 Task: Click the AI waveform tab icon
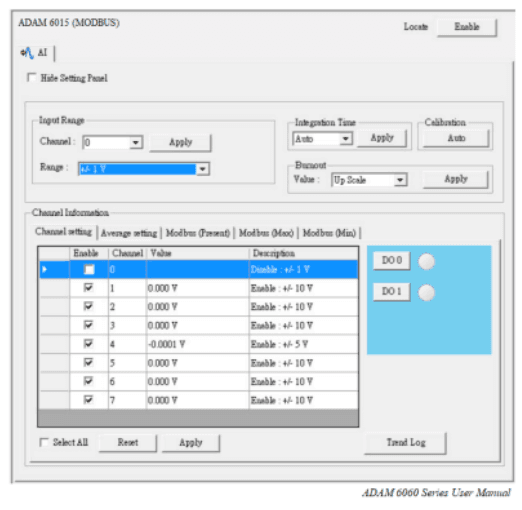27,53
